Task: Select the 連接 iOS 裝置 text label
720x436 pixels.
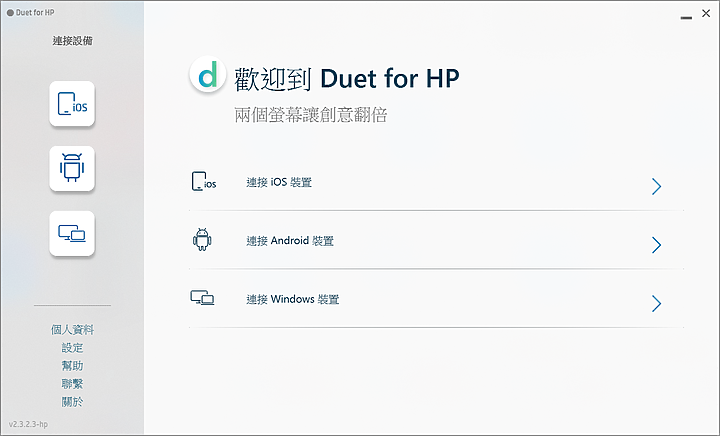Action: [279, 182]
